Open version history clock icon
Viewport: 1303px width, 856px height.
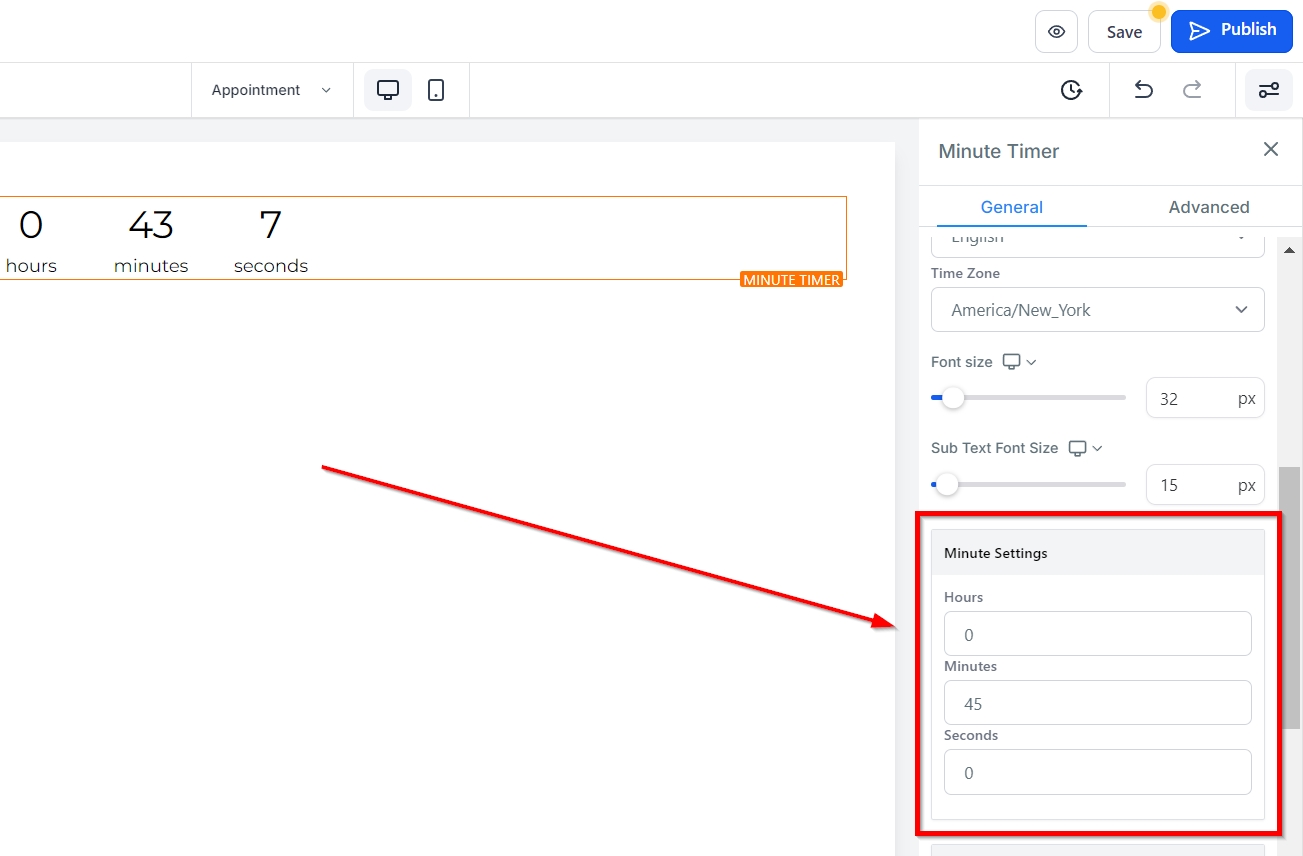click(x=1071, y=90)
